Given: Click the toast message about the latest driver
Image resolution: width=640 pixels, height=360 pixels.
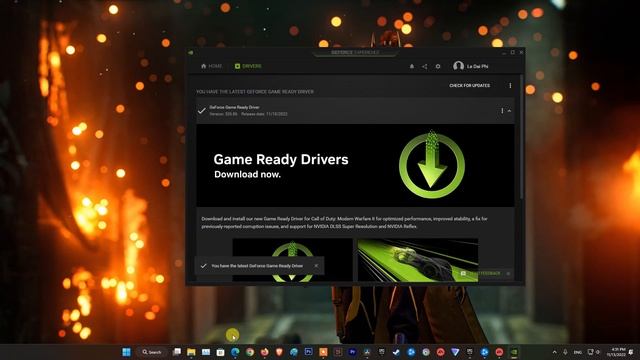Looking at the screenshot, I should (257, 266).
